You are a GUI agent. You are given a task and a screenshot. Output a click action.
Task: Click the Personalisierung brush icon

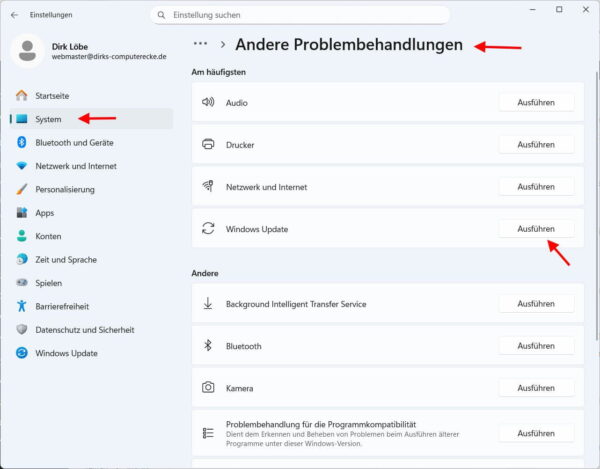22,189
